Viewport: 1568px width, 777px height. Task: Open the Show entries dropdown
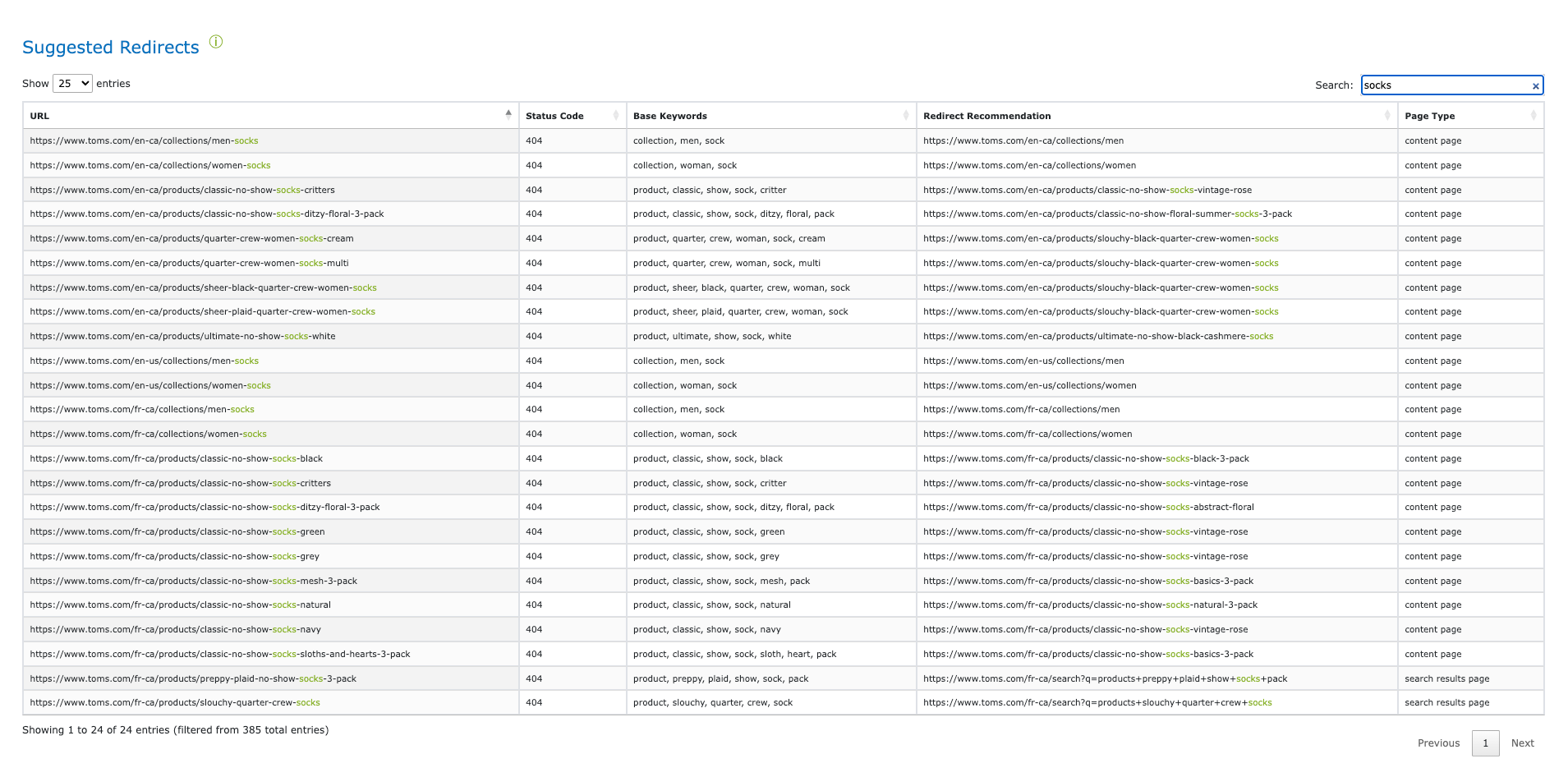pos(72,83)
